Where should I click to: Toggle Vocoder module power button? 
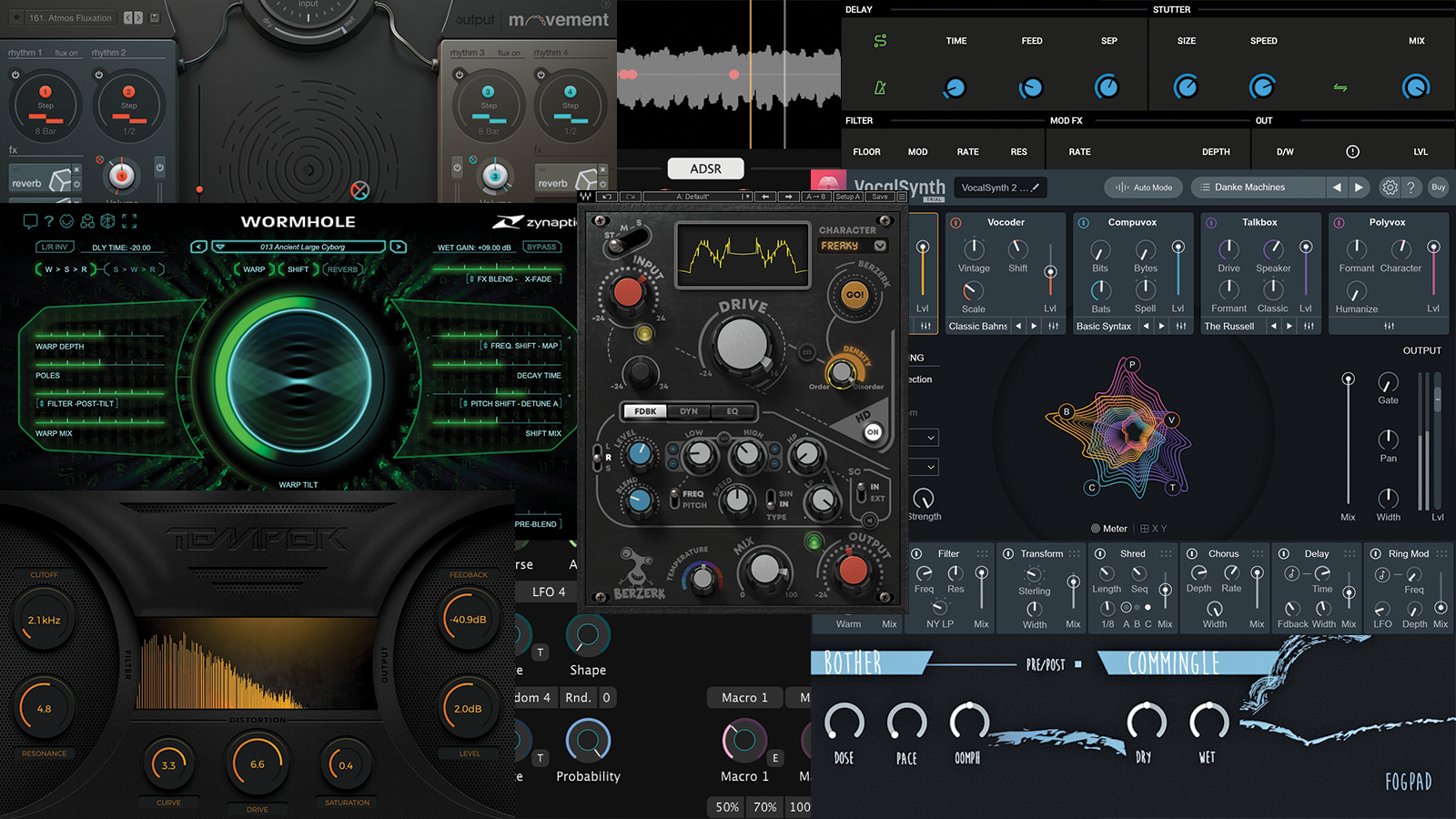coord(955,222)
